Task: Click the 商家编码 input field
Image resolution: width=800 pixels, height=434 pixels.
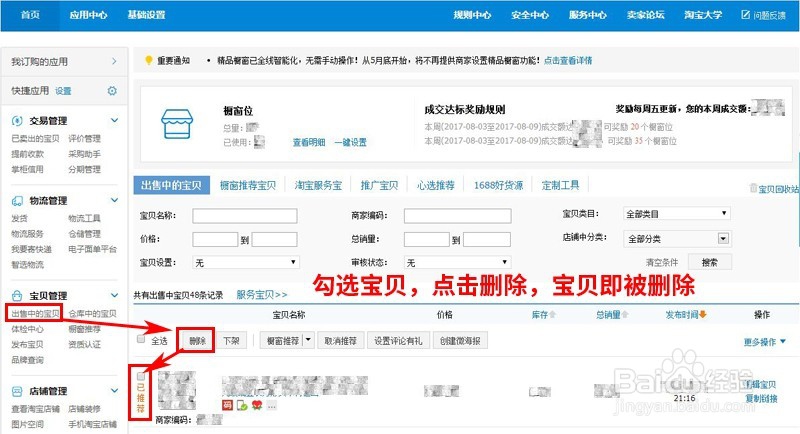Action: click(458, 216)
